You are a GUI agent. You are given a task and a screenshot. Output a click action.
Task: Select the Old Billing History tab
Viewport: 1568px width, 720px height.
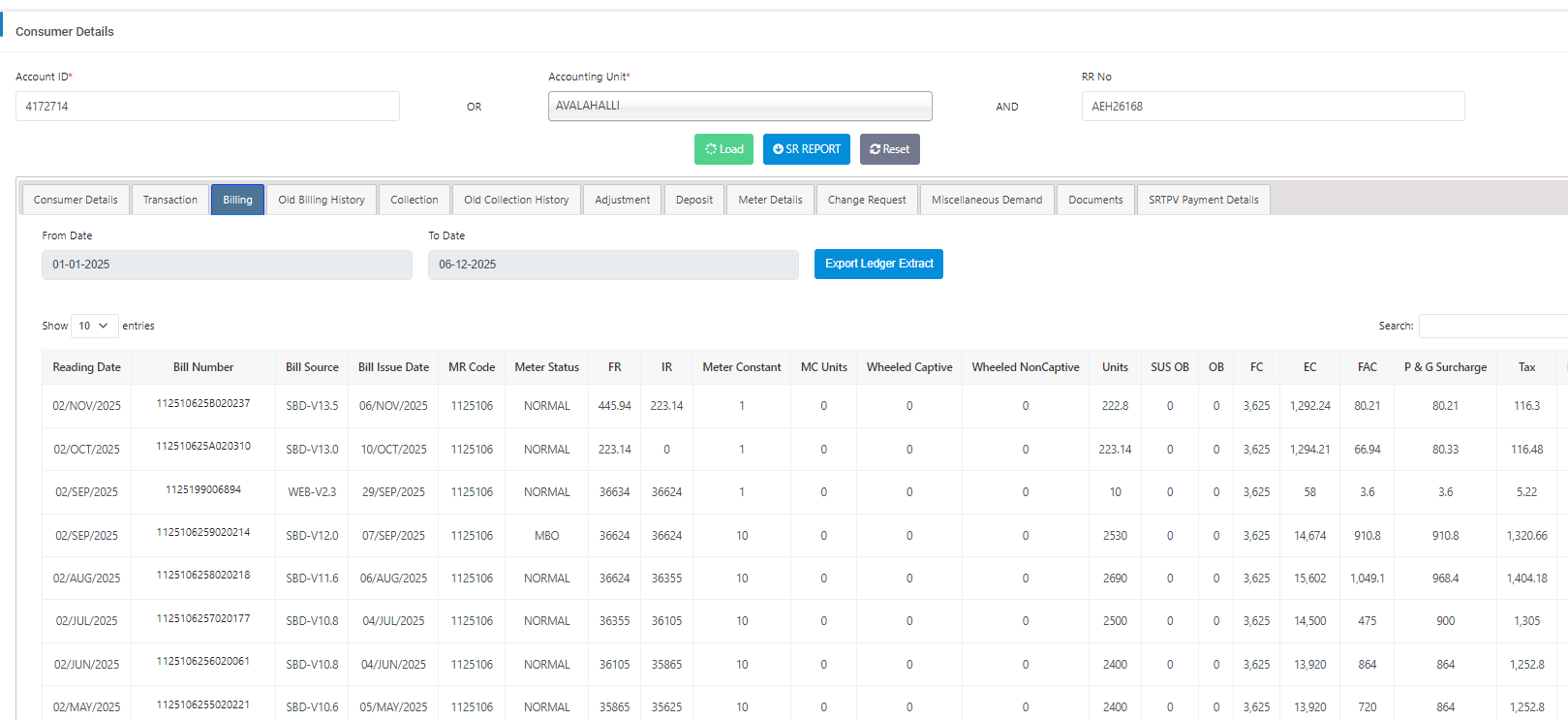(322, 200)
